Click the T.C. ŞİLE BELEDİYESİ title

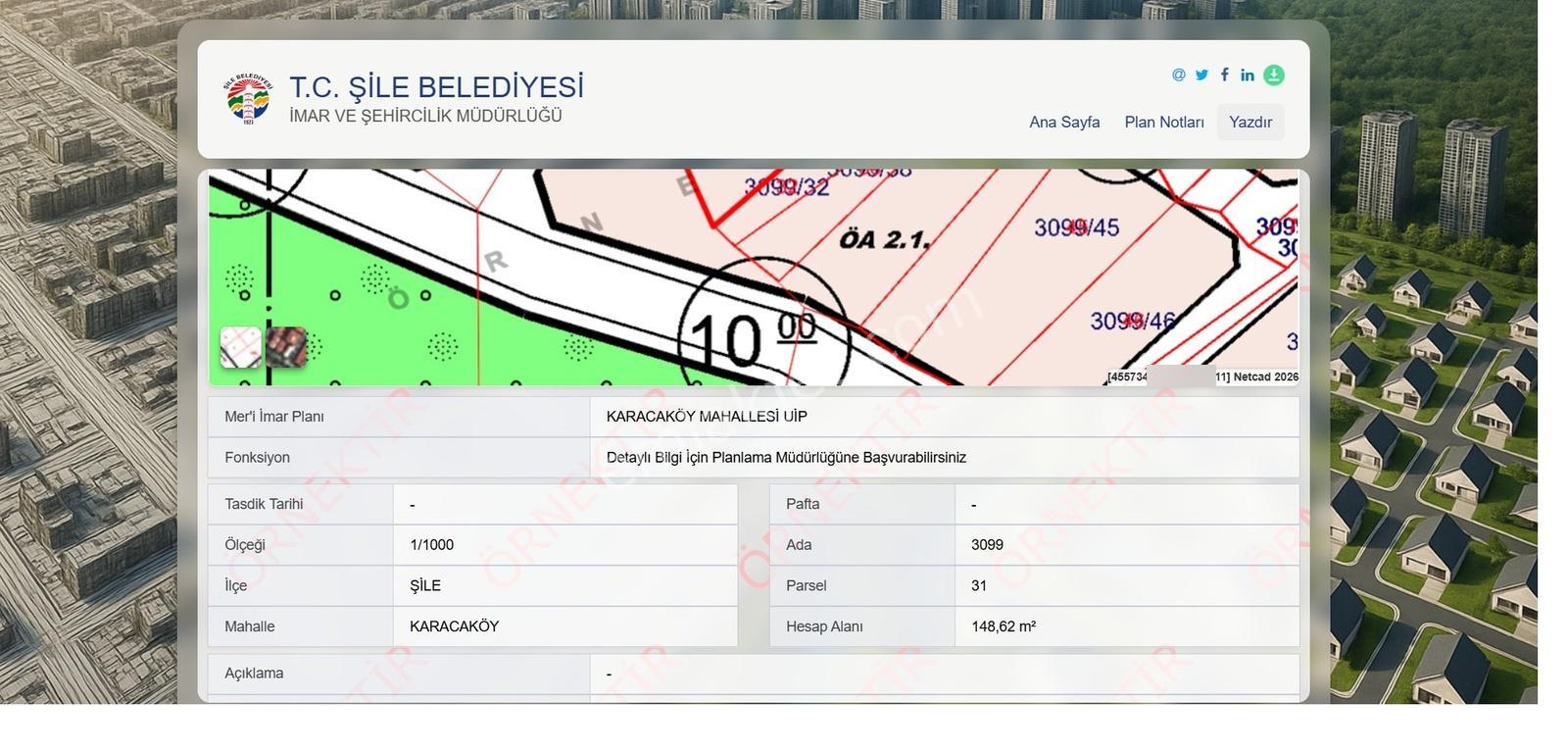click(436, 87)
